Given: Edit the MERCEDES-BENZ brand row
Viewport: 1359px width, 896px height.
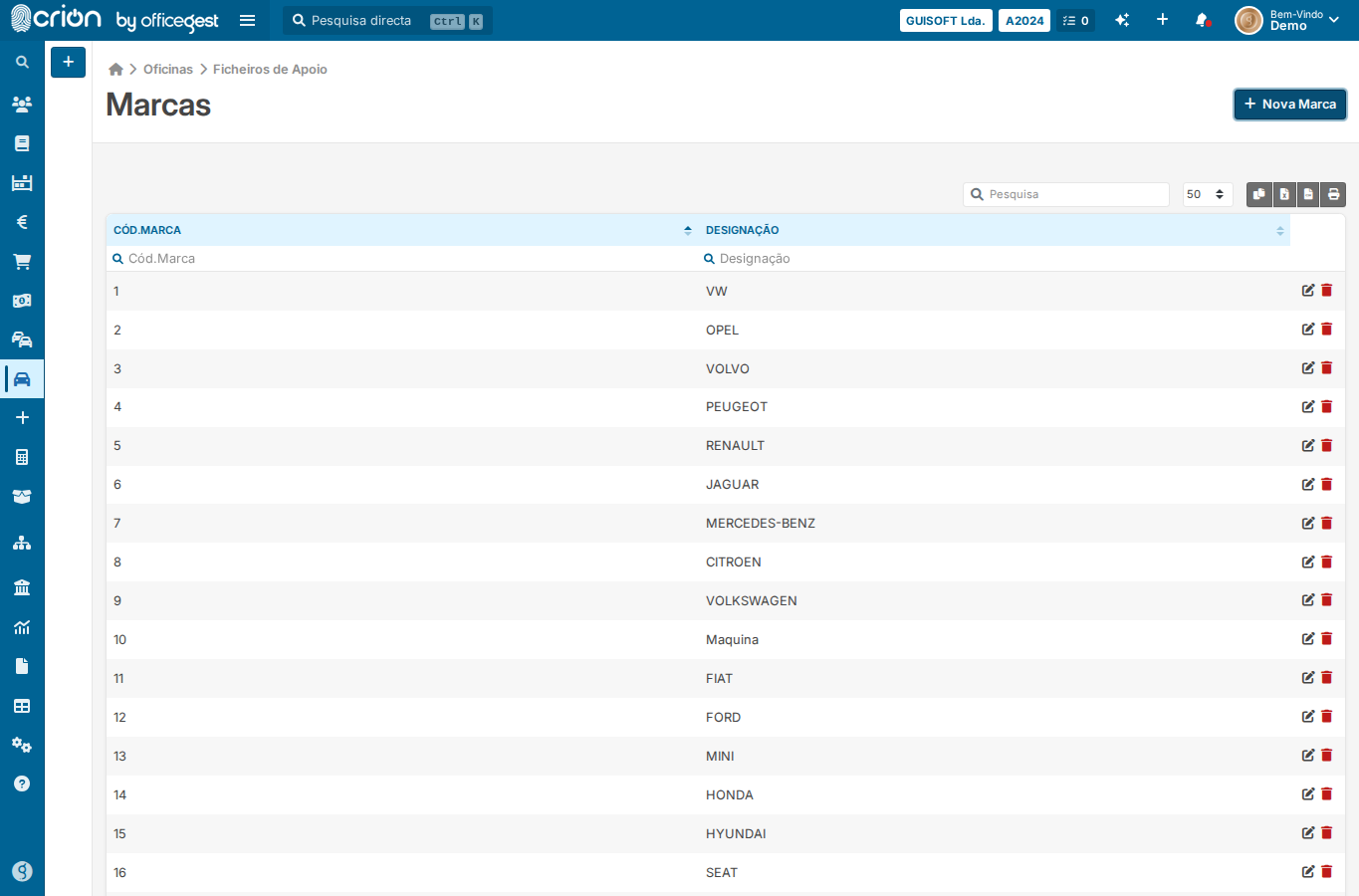Looking at the screenshot, I should pyautogui.click(x=1308, y=523).
